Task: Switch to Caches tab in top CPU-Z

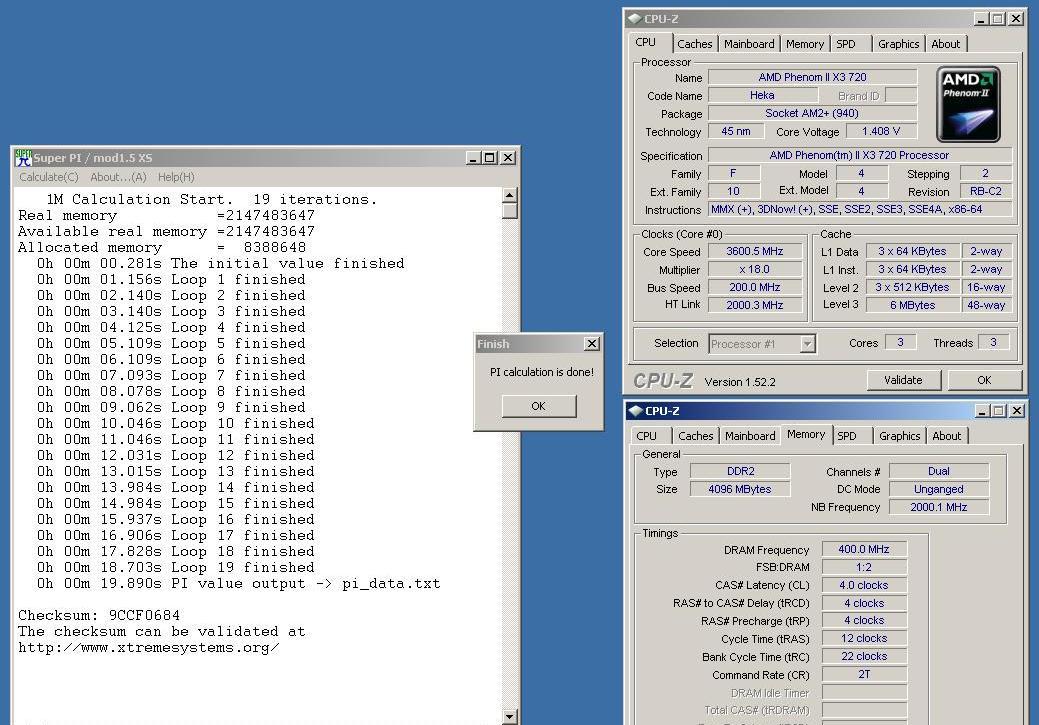Action: click(694, 44)
